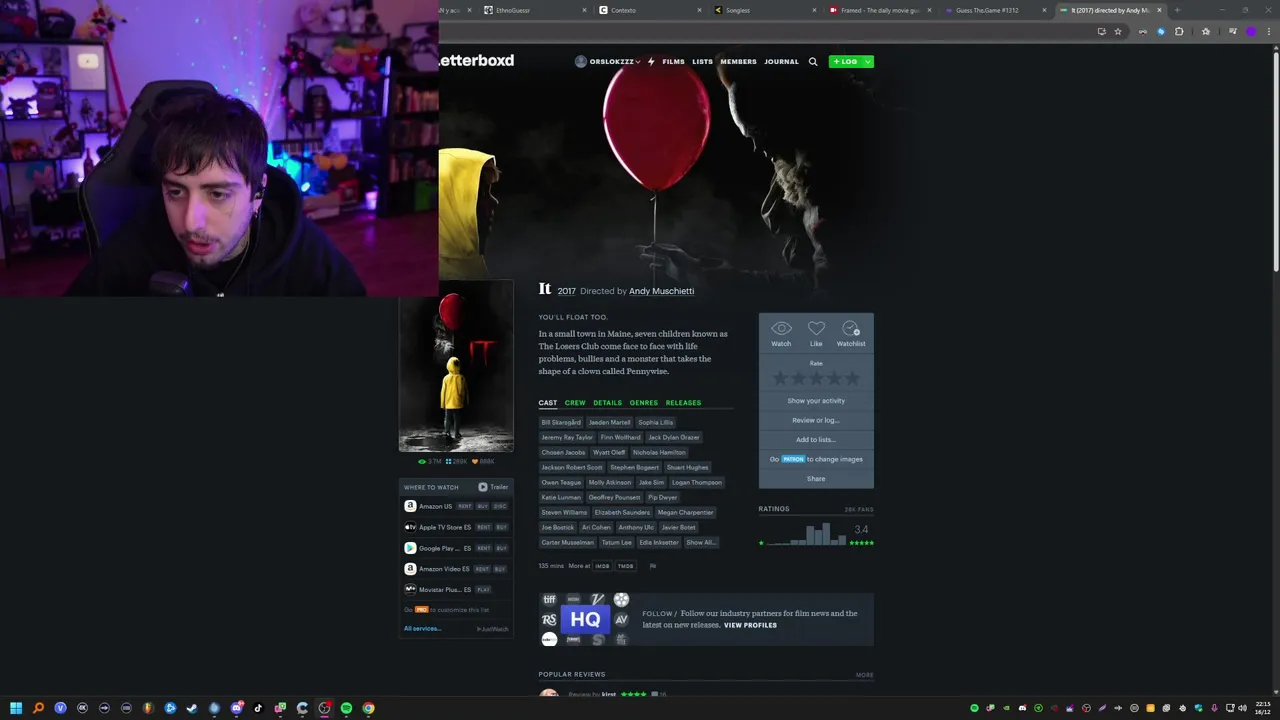The height and width of the screenshot is (720, 1280).
Task: Click PLAY for Movistar Plus
Action: pos(484,590)
